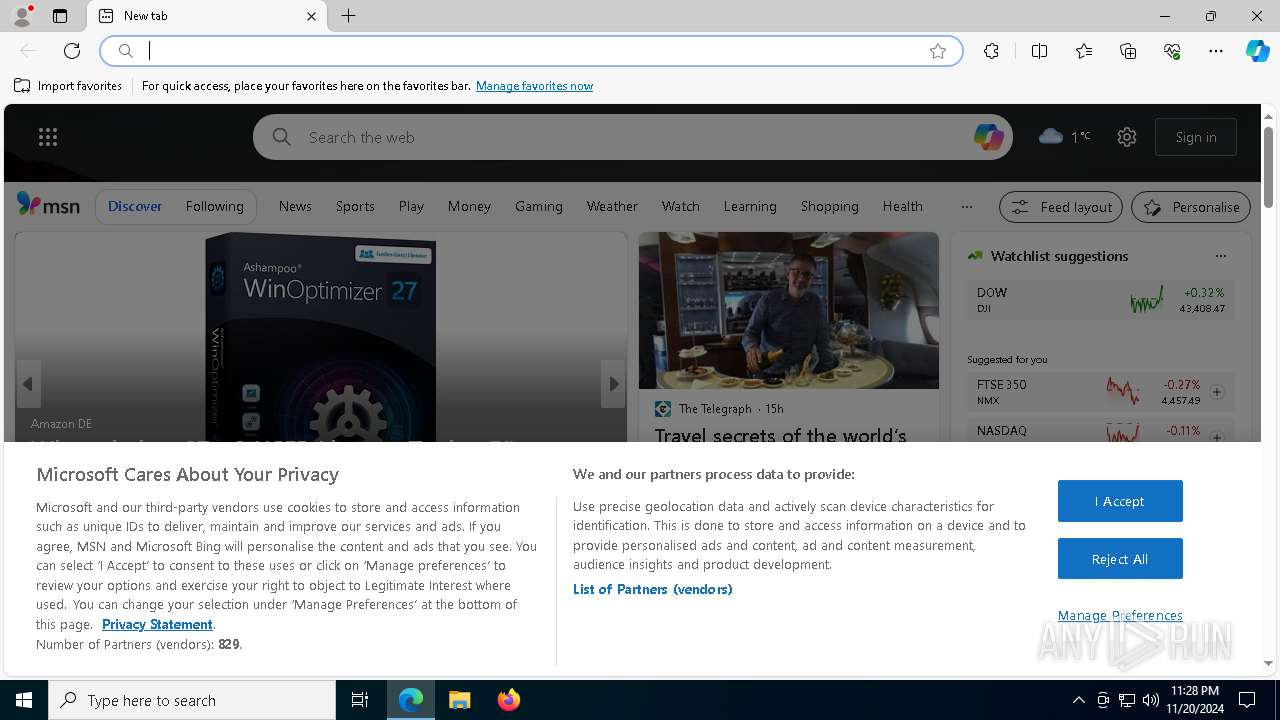
Task: Launch Firefox from taskbar
Action: [508, 700]
